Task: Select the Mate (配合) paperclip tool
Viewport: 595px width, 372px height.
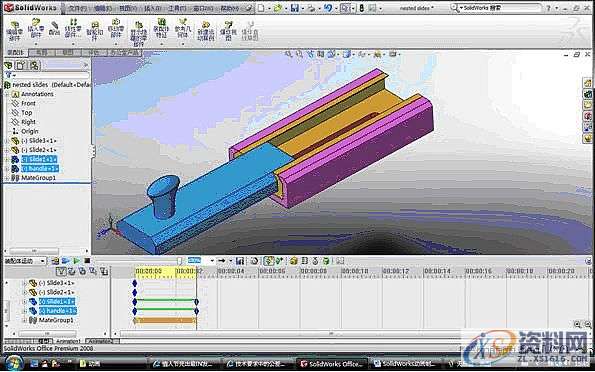Action: click(55, 28)
